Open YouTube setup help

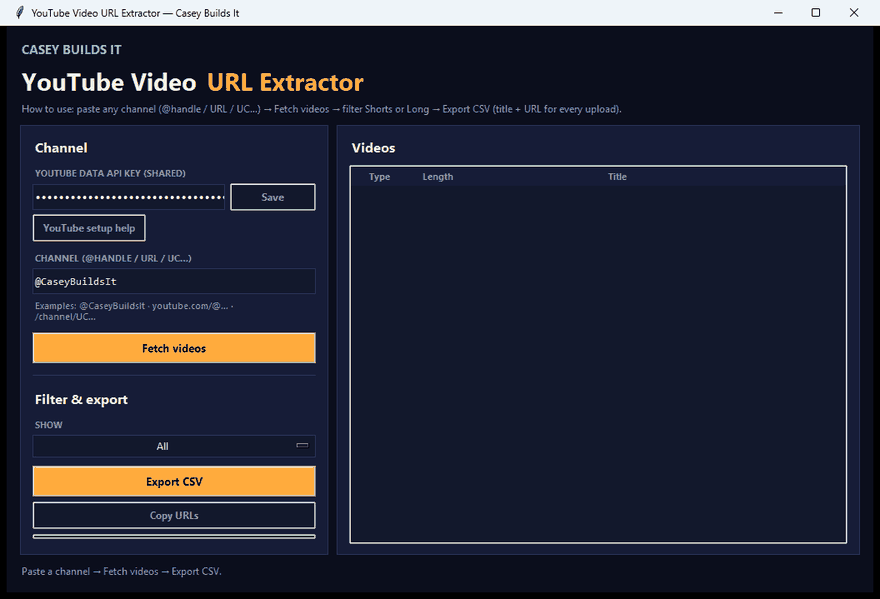(89, 228)
